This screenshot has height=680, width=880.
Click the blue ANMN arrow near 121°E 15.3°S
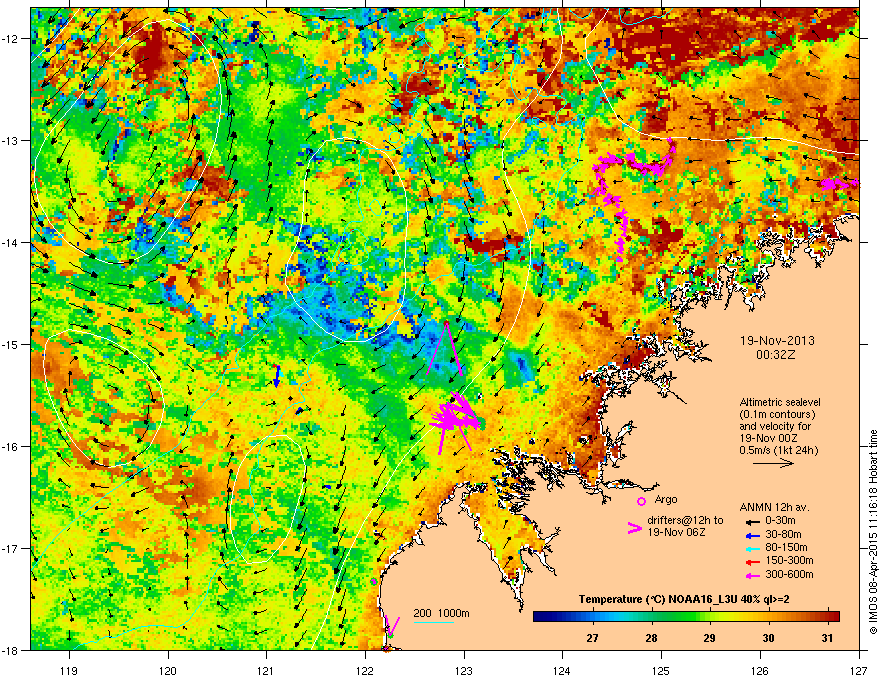click(x=277, y=375)
